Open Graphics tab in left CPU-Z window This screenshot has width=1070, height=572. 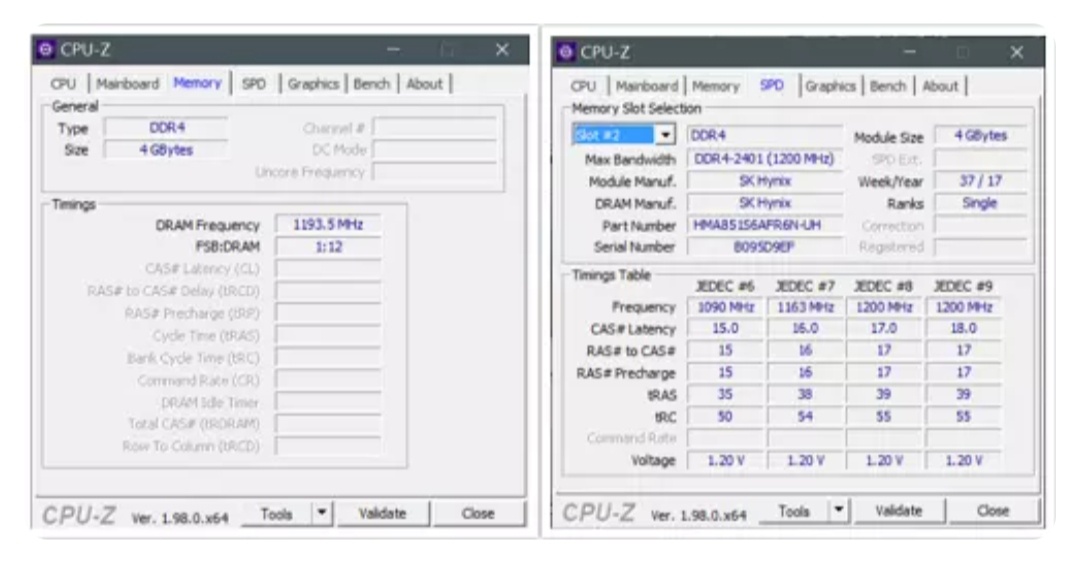pos(313,84)
